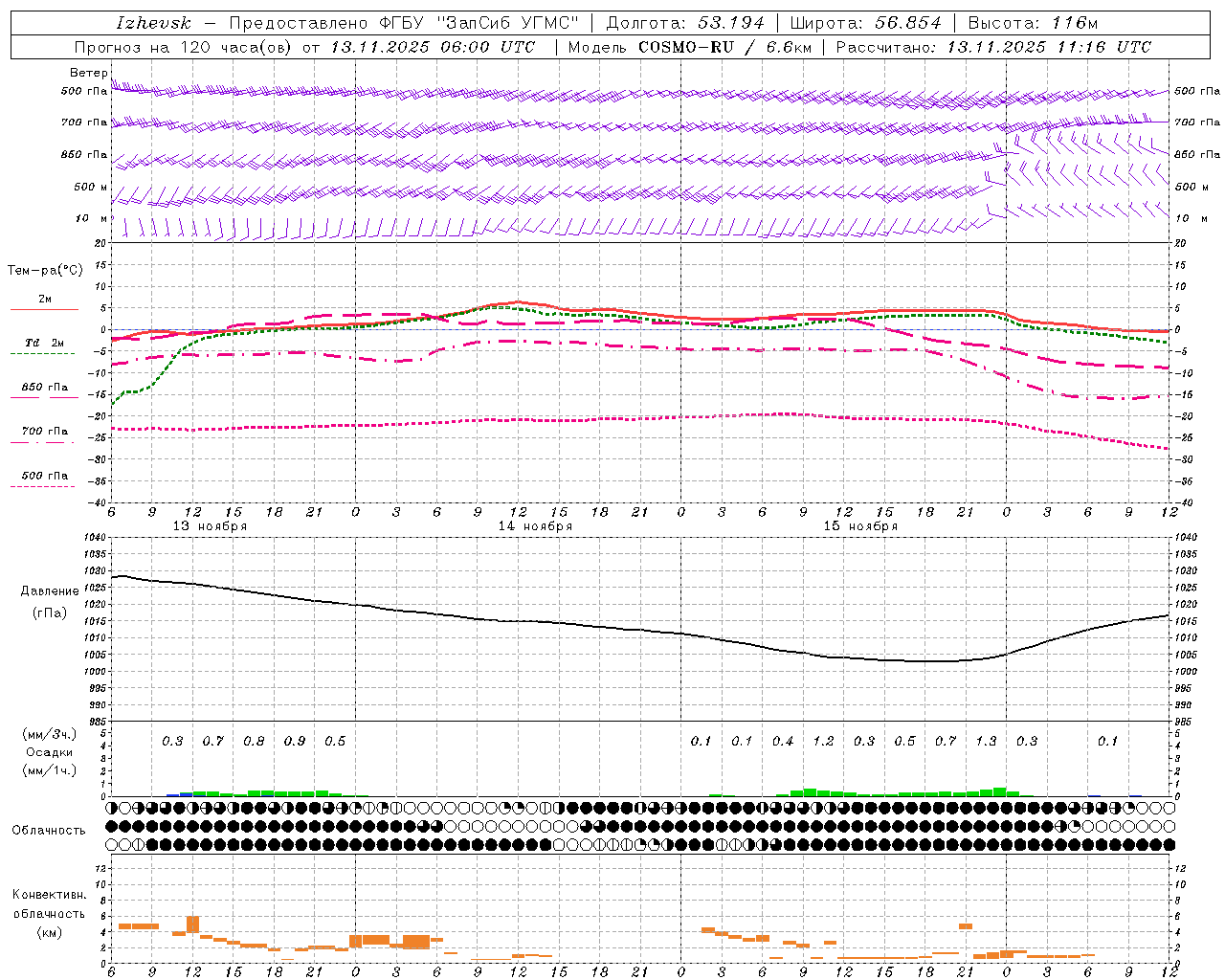This screenshot has width=1225, height=980.
Task: Click the 14 ноября date label
Action: click(x=535, y=526)
